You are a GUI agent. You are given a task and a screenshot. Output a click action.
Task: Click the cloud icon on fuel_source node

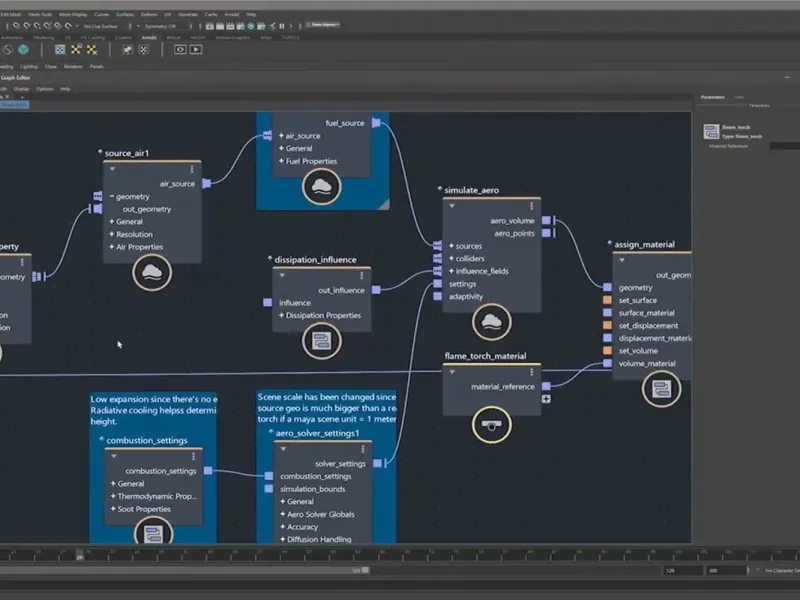tap(322, 186)
